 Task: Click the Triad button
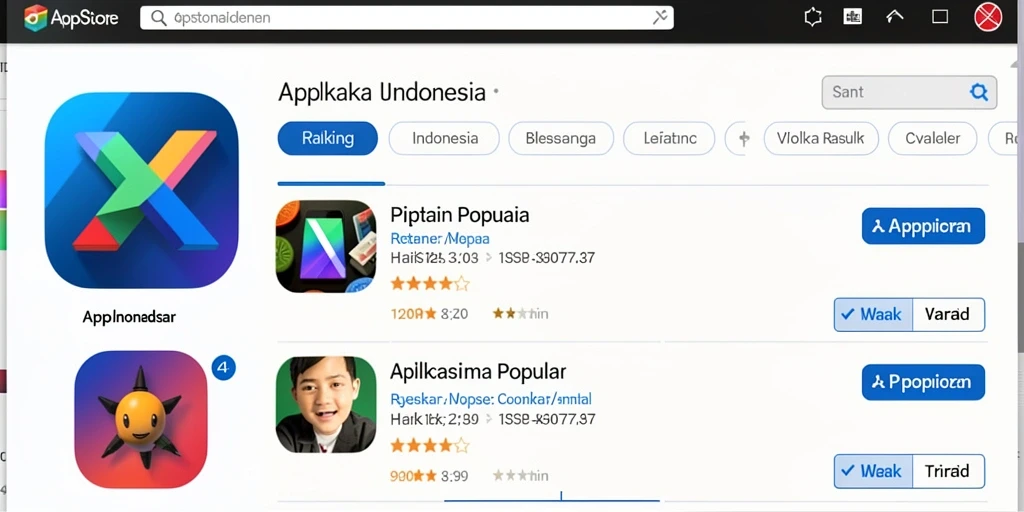click(x=948, y=472)
